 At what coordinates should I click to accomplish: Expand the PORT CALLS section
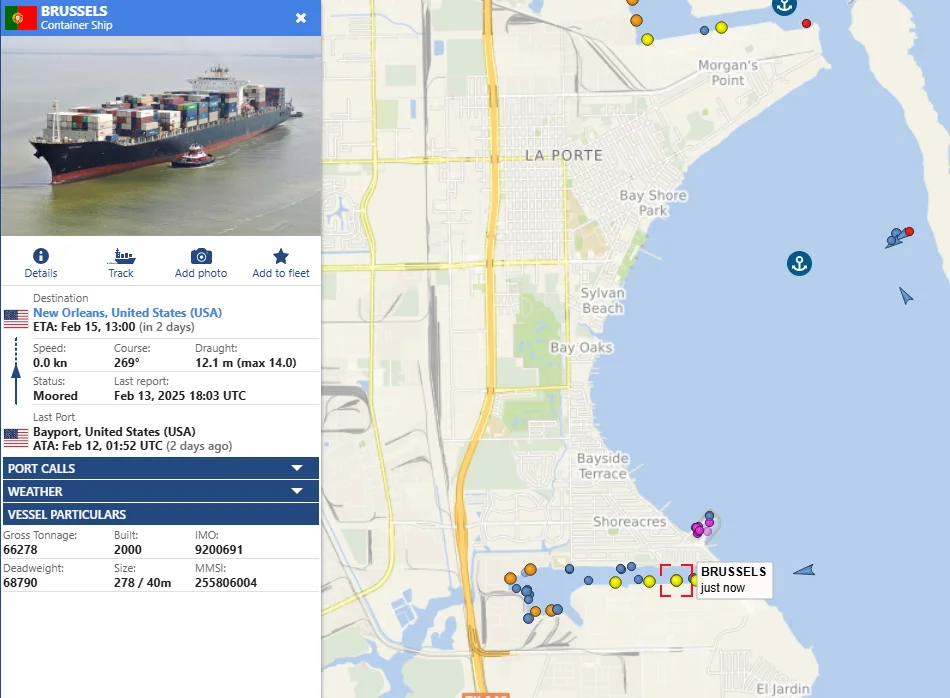tap(161, 468)
